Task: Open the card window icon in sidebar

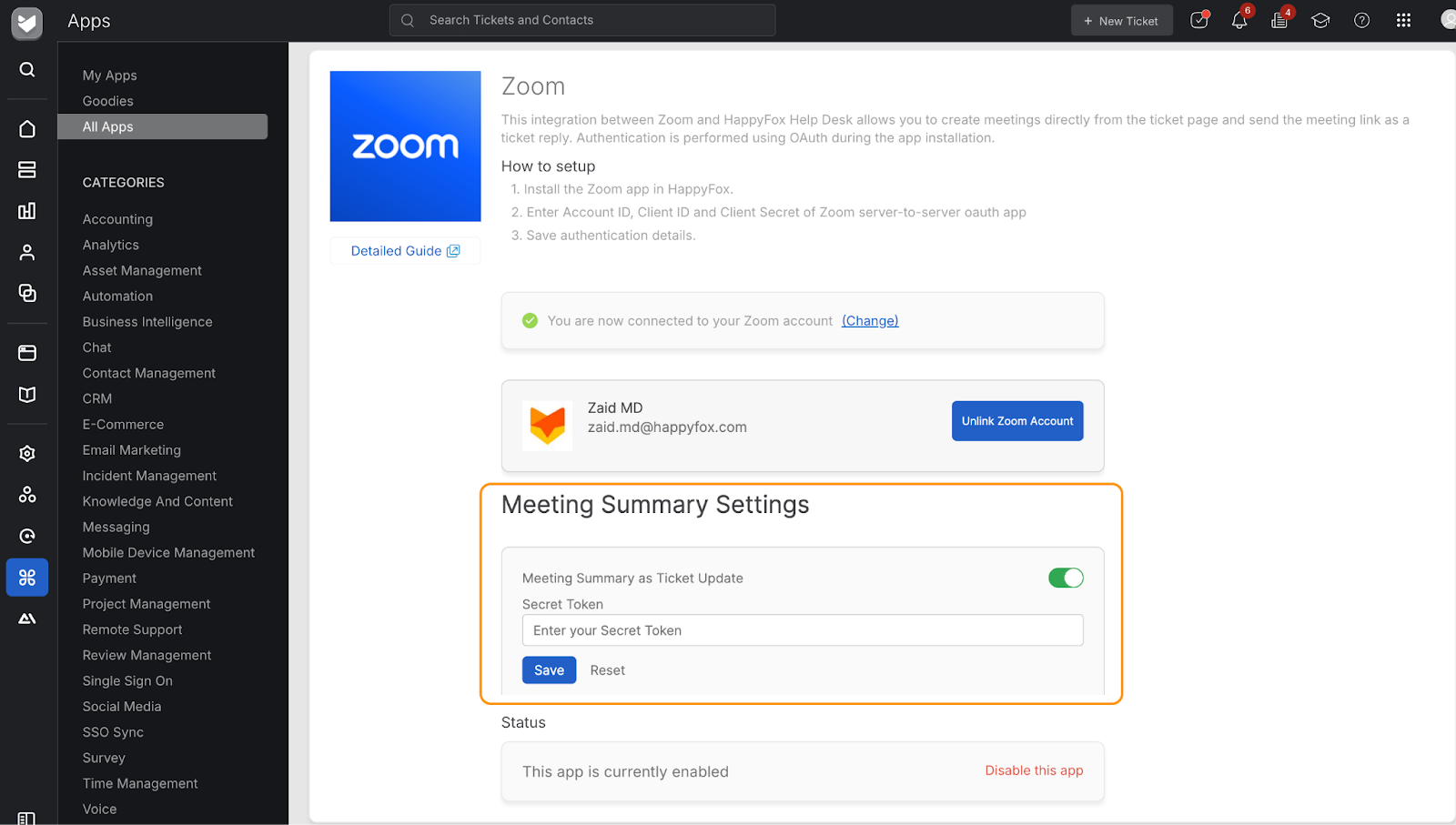Action: pyautogui.click(x=27, y=353)
